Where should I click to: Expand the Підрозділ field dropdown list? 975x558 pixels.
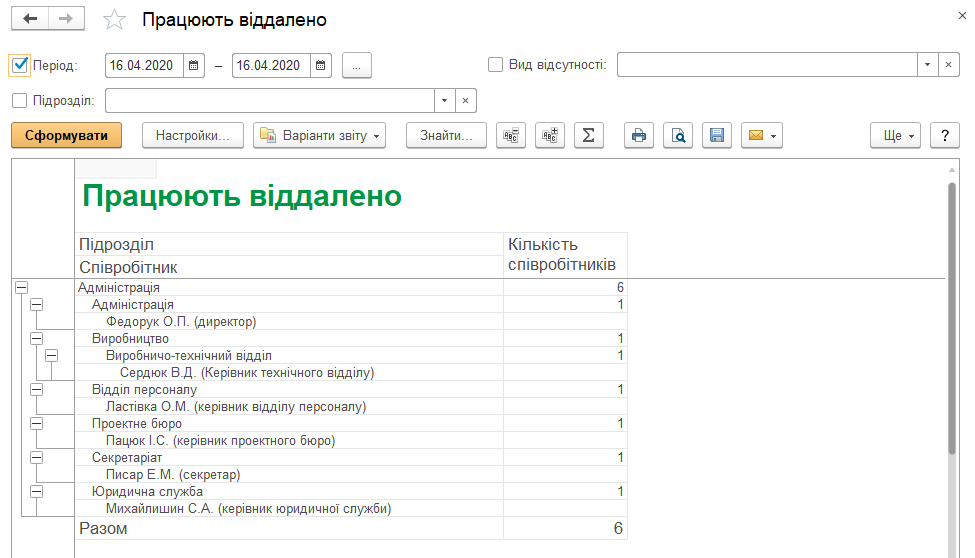point(444,101)
